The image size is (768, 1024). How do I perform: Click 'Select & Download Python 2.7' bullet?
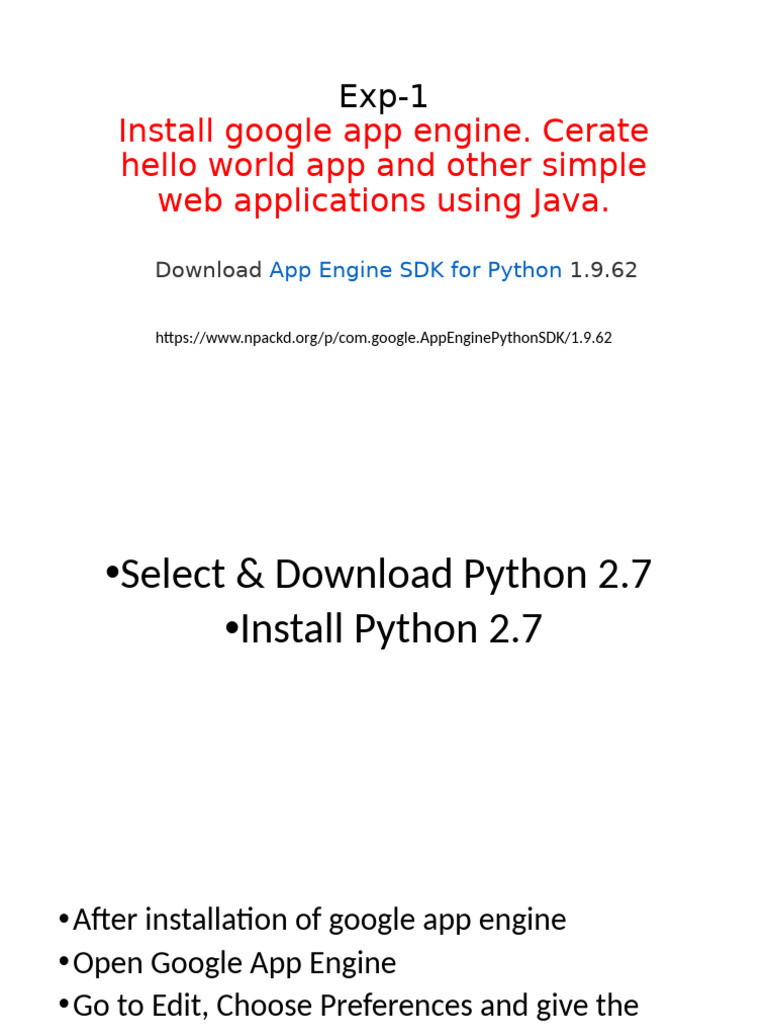[x=379, y=574]
